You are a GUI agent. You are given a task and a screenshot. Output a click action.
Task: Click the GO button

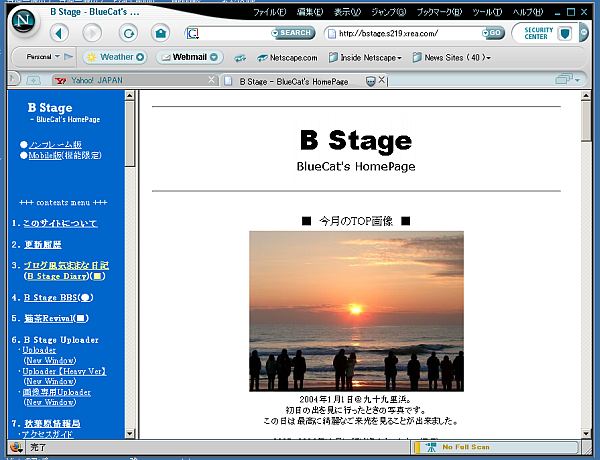(x=493, y=33)
